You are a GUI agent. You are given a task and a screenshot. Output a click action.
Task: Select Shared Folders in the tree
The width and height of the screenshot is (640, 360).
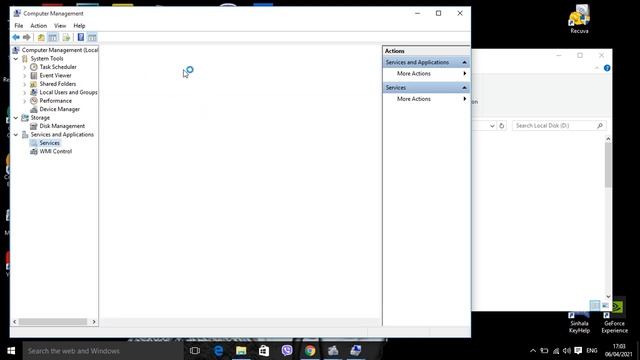click(58, 84)
